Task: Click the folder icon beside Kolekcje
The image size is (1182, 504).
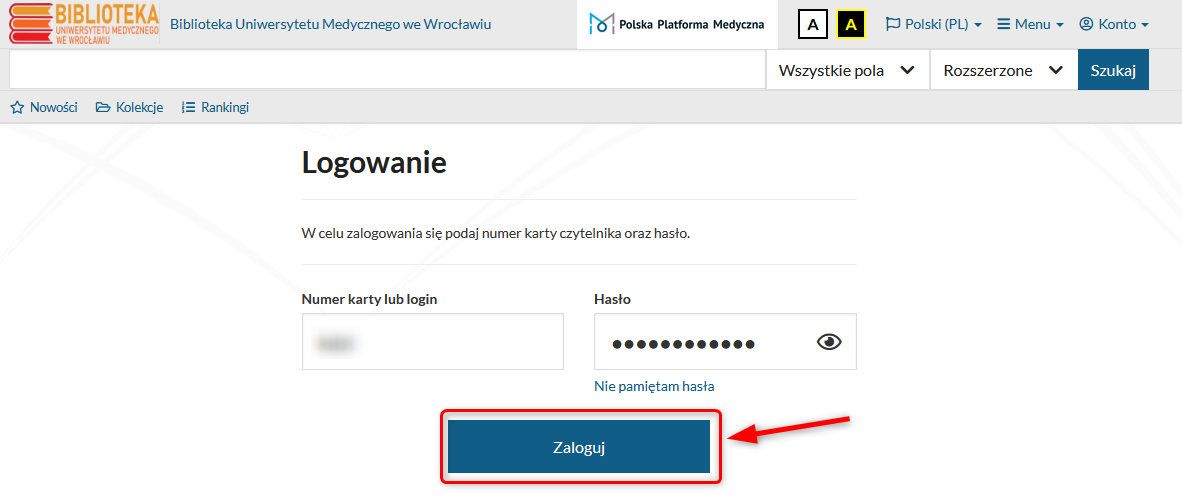Action: pyautogui.click(x=103, y=107)
